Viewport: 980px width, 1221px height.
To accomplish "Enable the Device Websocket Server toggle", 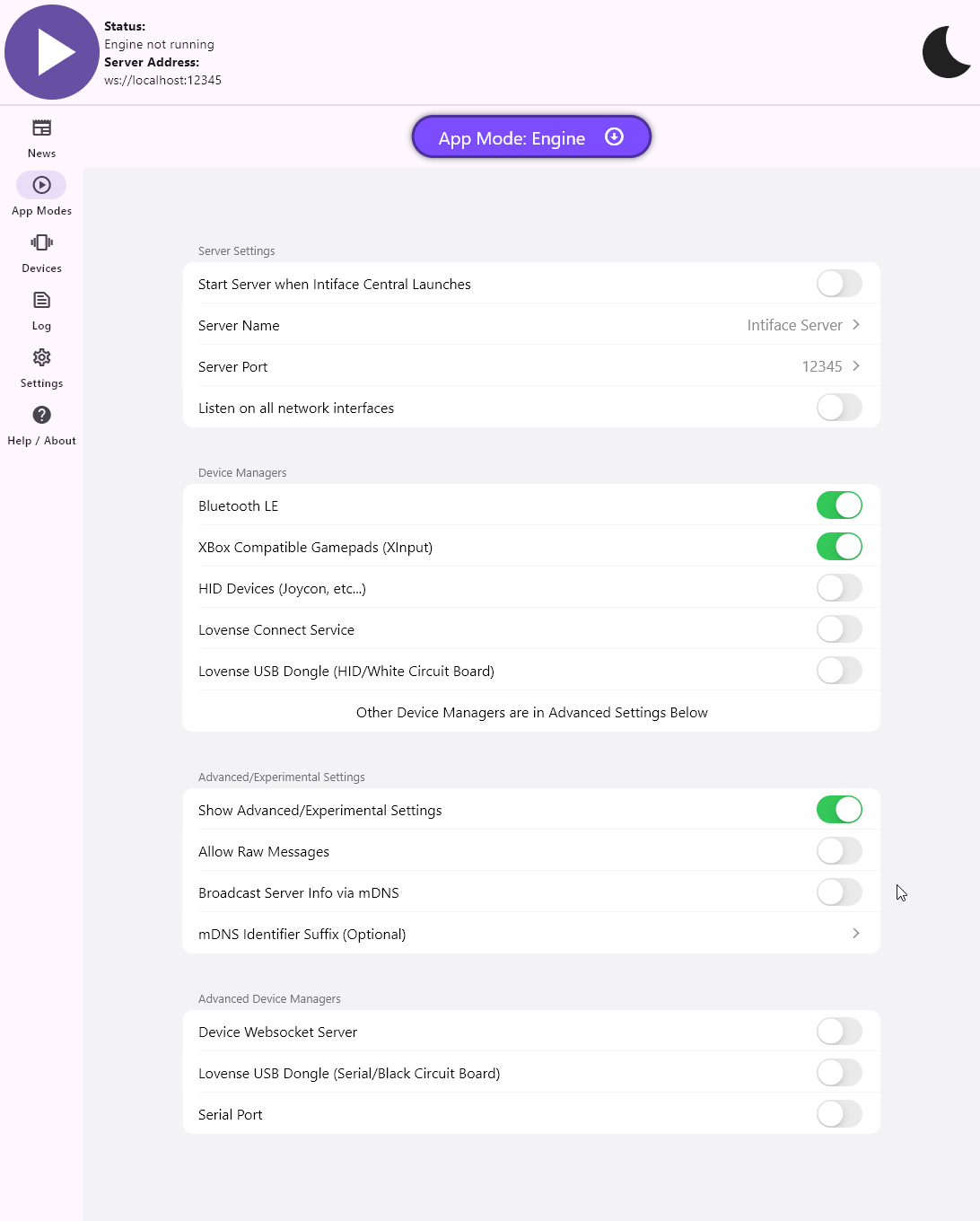I will click(839, 1032).
